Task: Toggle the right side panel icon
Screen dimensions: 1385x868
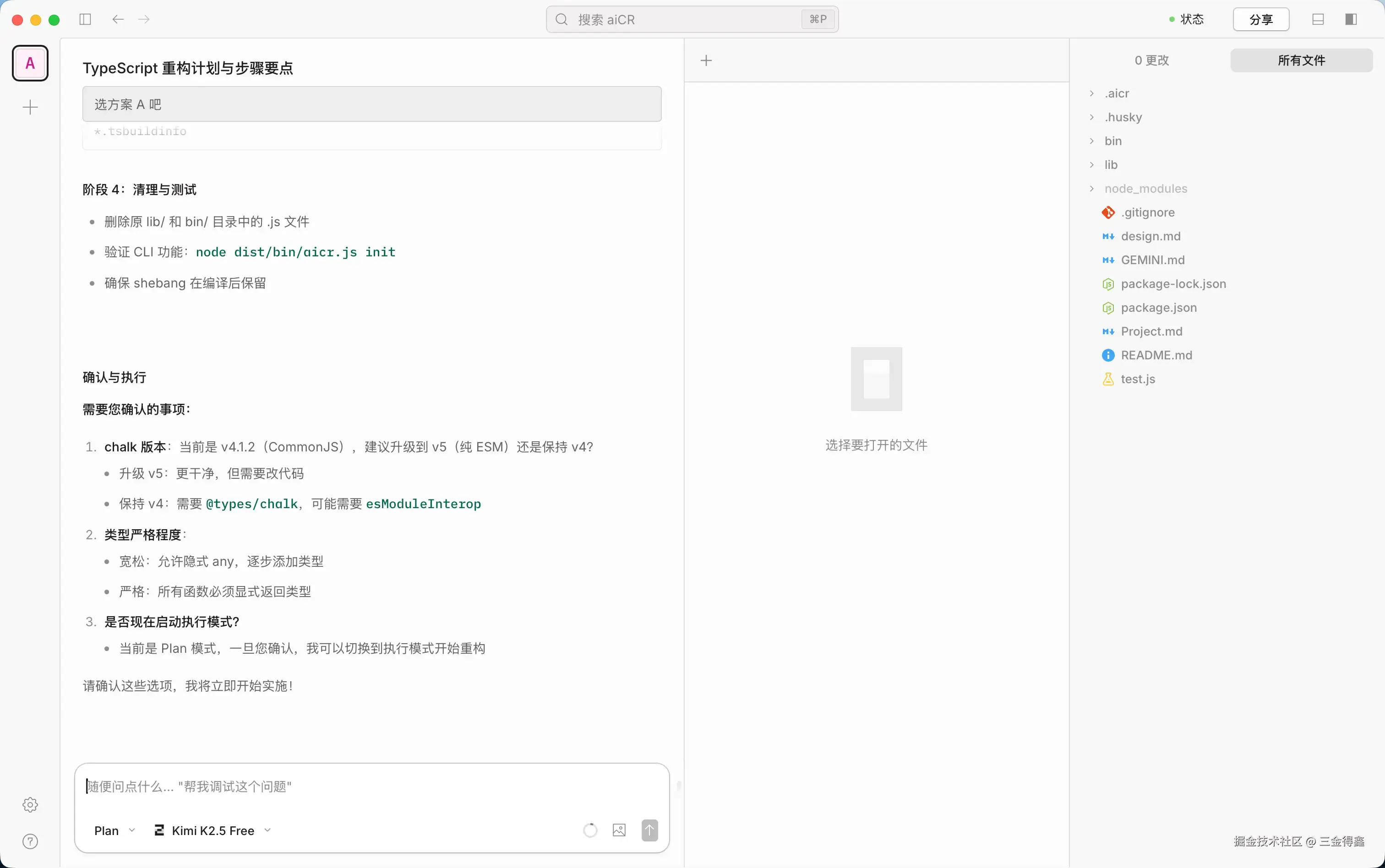Action: (x=1351, y=20)
